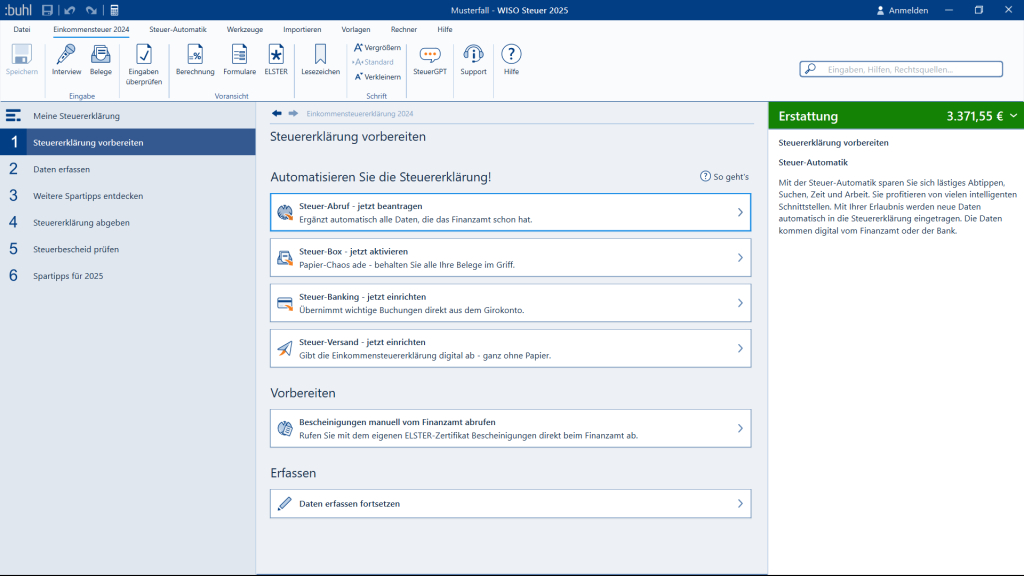Collapse the Meine Steuererklärung navigation menu
The width and height of the screenshot is (1024, 576).
click(14, 116)
